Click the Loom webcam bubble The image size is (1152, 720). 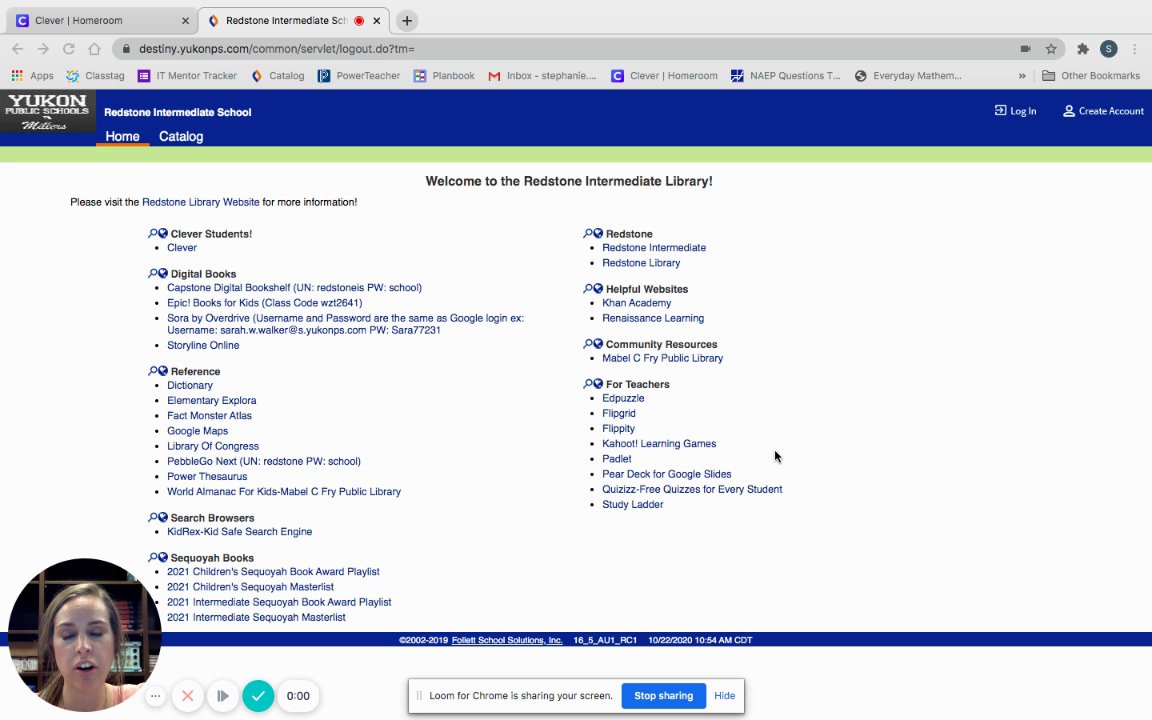[84, 636]
